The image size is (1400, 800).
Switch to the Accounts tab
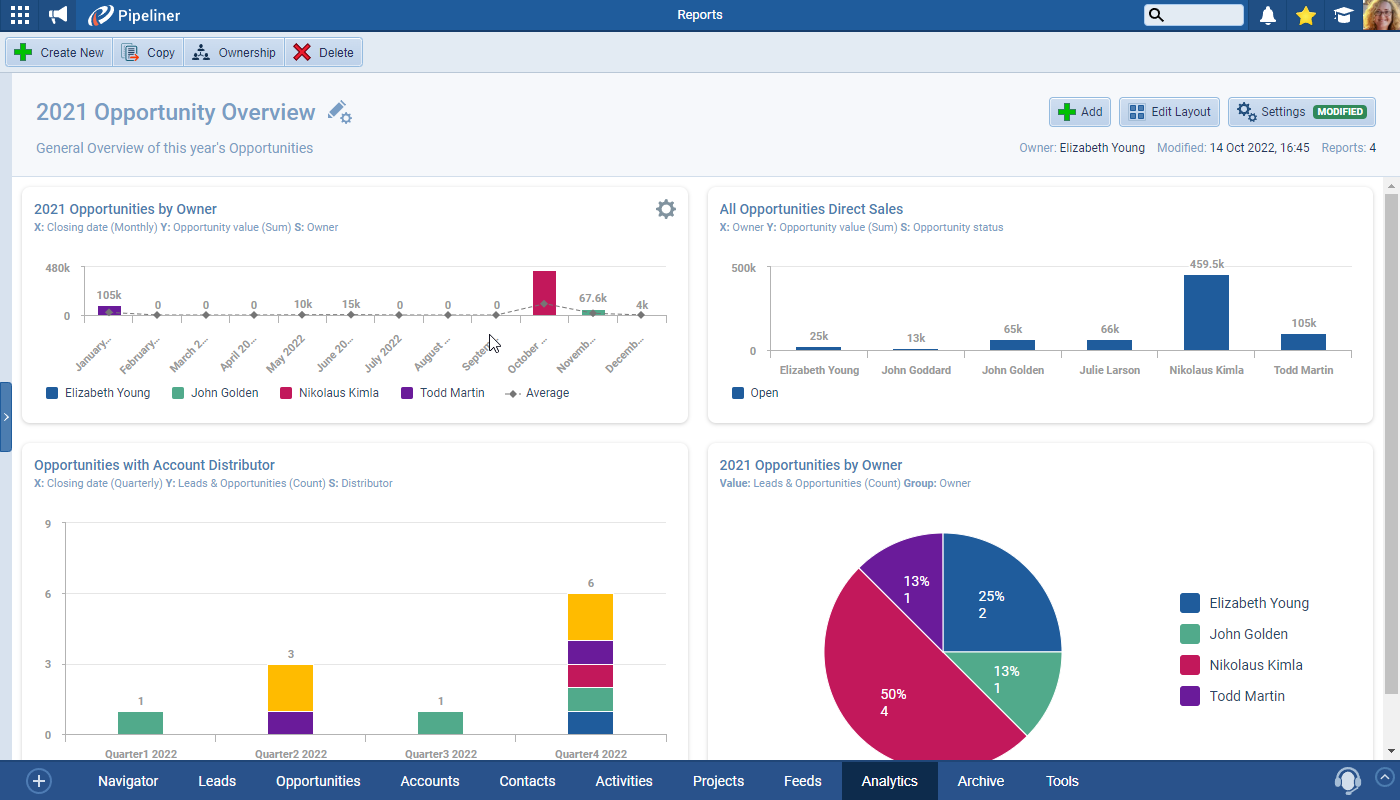(x=429, y=781)
